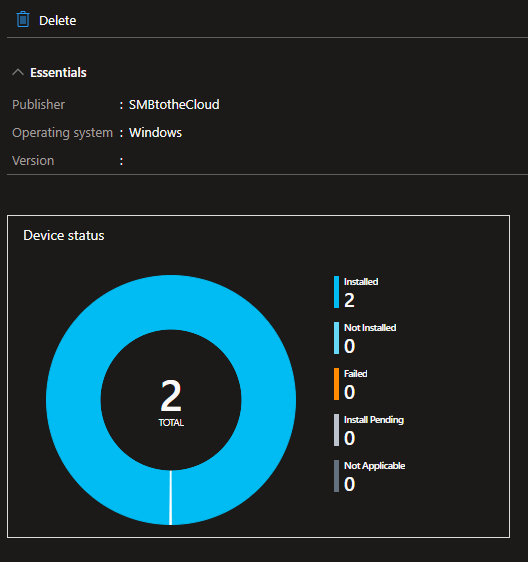The height and width of the screenshot is (562, 528).
Task: Click the orange Failed legend color bar
Action: point(336,384)
